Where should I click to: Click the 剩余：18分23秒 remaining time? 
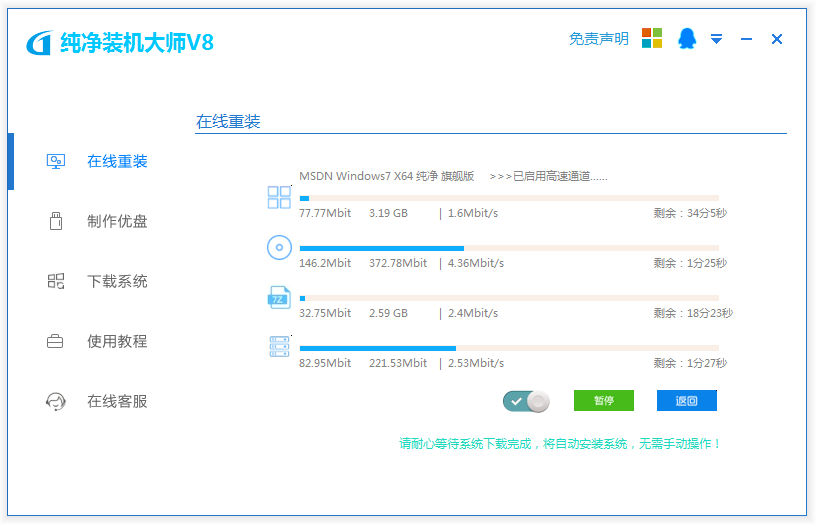click(693, 313)
